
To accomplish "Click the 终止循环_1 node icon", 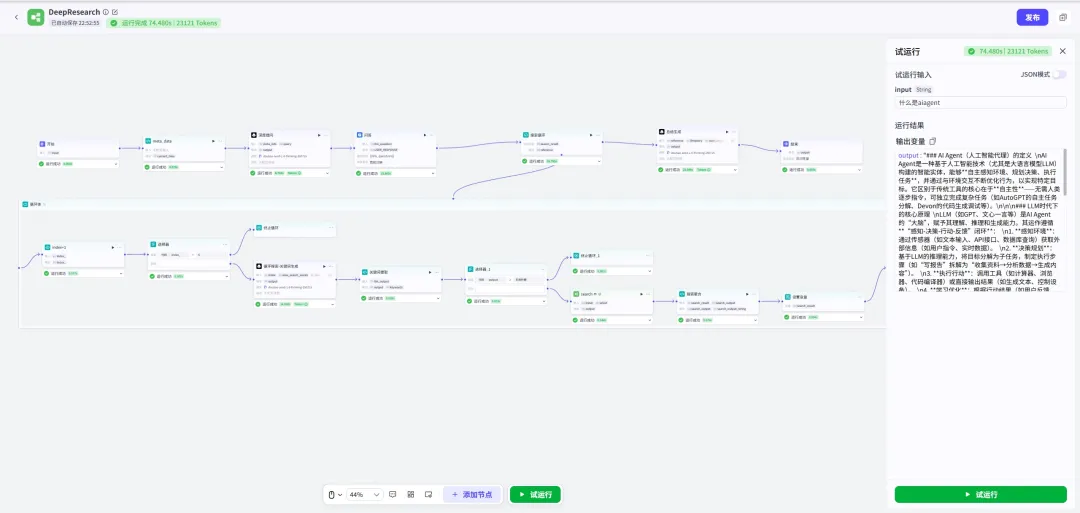I will [x=576, y=255].
